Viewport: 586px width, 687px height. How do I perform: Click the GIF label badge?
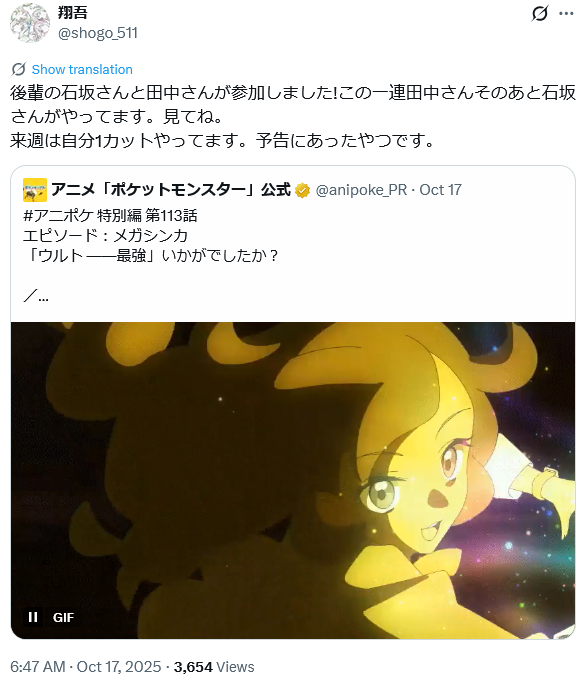tap(63, 618)
